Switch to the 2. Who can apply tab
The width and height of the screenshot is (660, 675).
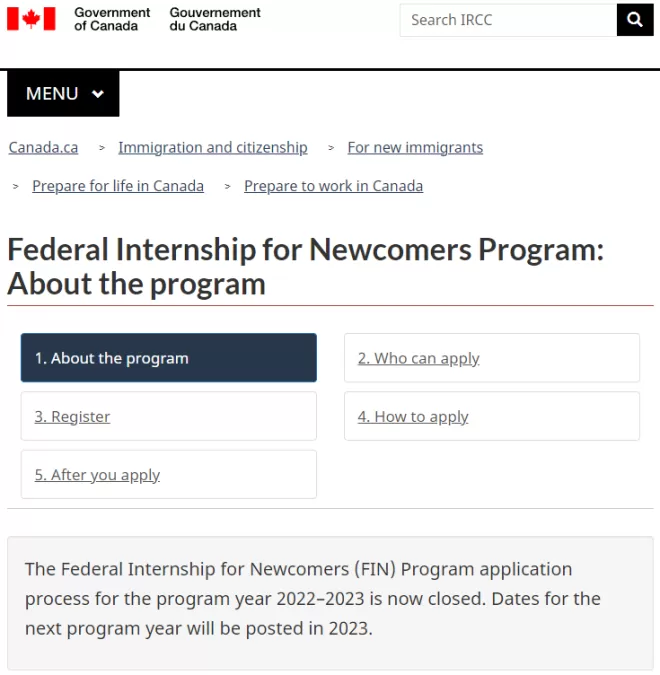click(492, 358)
